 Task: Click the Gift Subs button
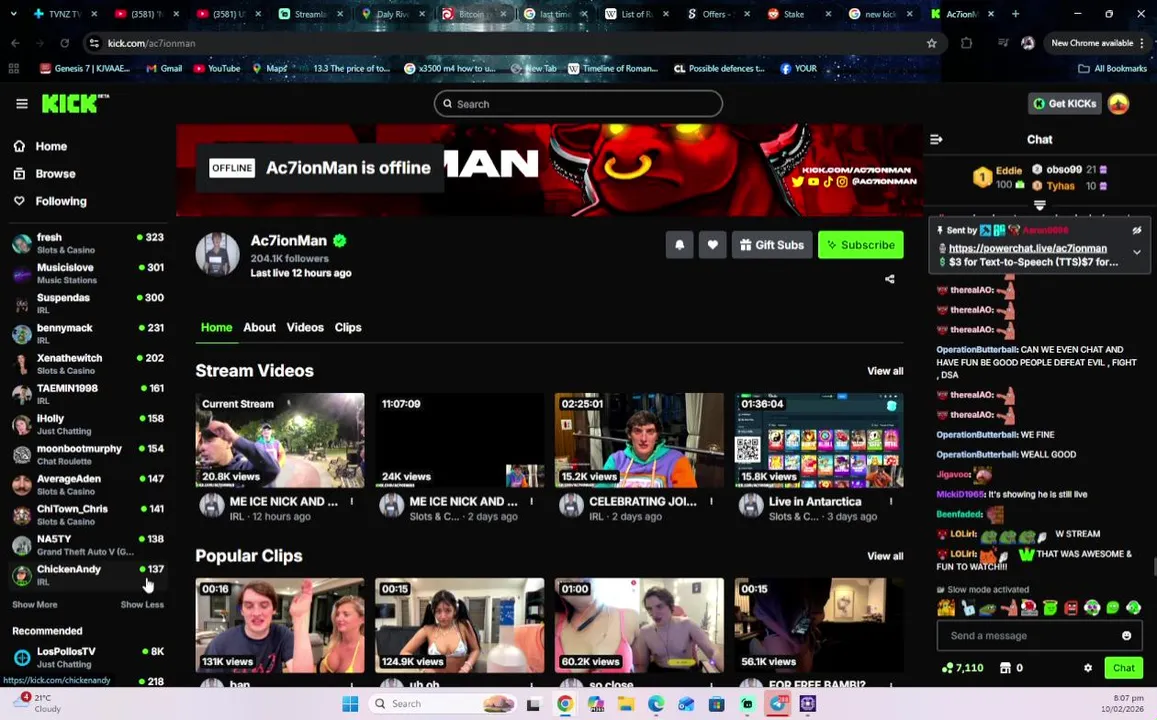(x=772, y=245)
